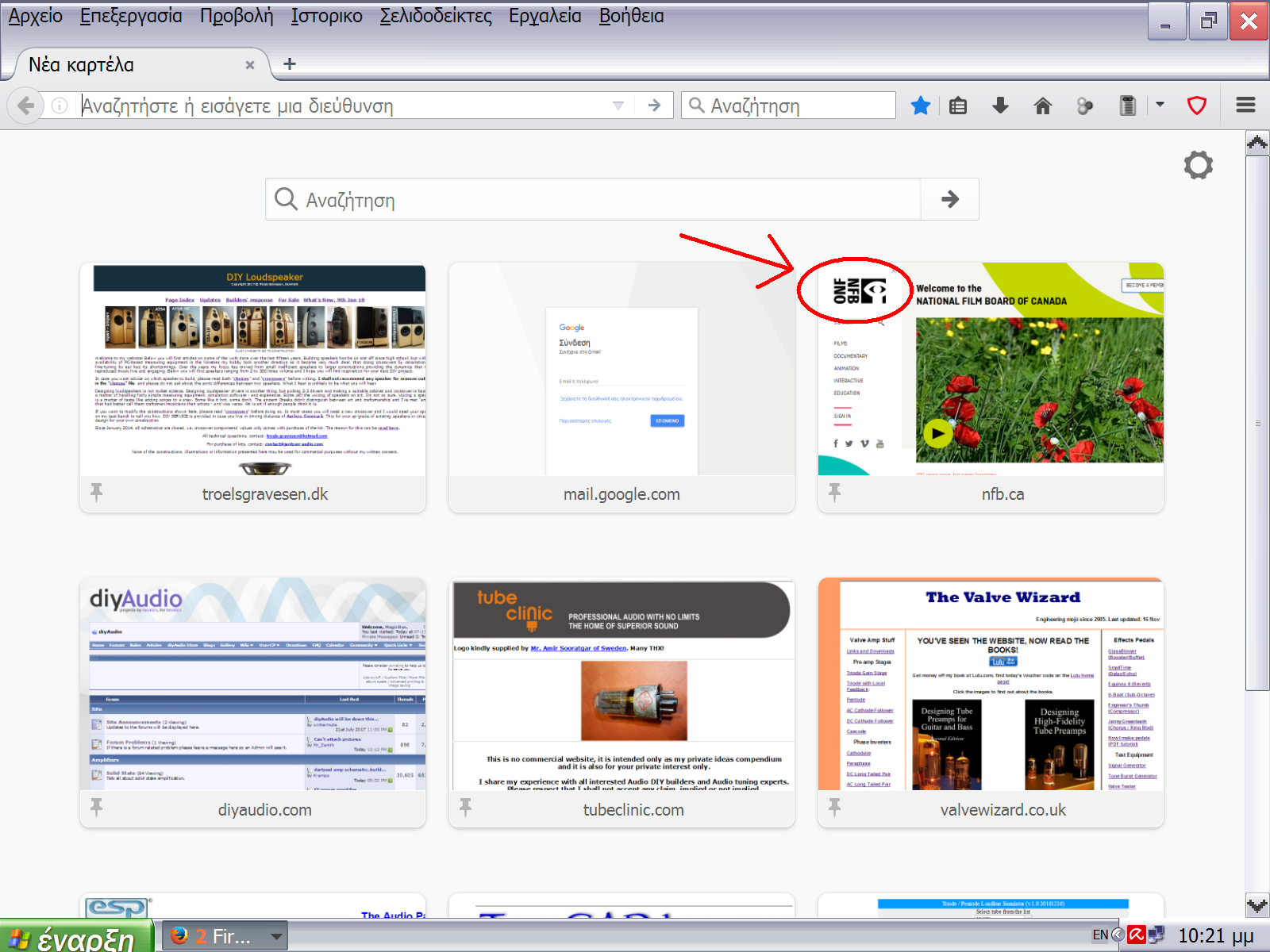Click the go arrow in address bar
1270x952 pixels.
click(654, 106)
